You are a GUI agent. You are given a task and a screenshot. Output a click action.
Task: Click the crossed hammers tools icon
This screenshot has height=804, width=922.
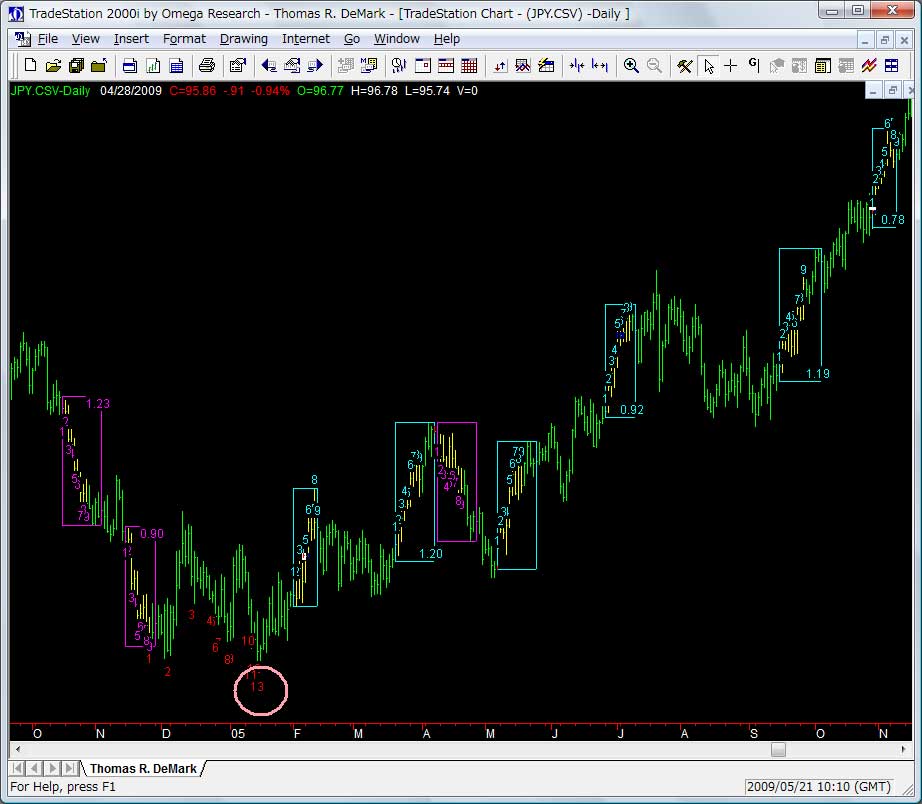[685, 66]
